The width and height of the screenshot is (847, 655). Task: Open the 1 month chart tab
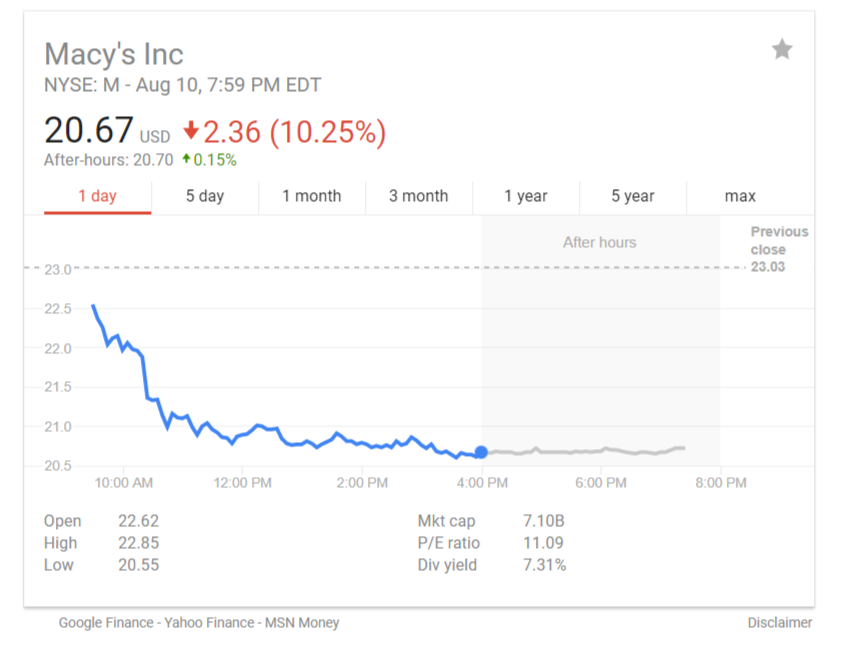coord(312,196)
